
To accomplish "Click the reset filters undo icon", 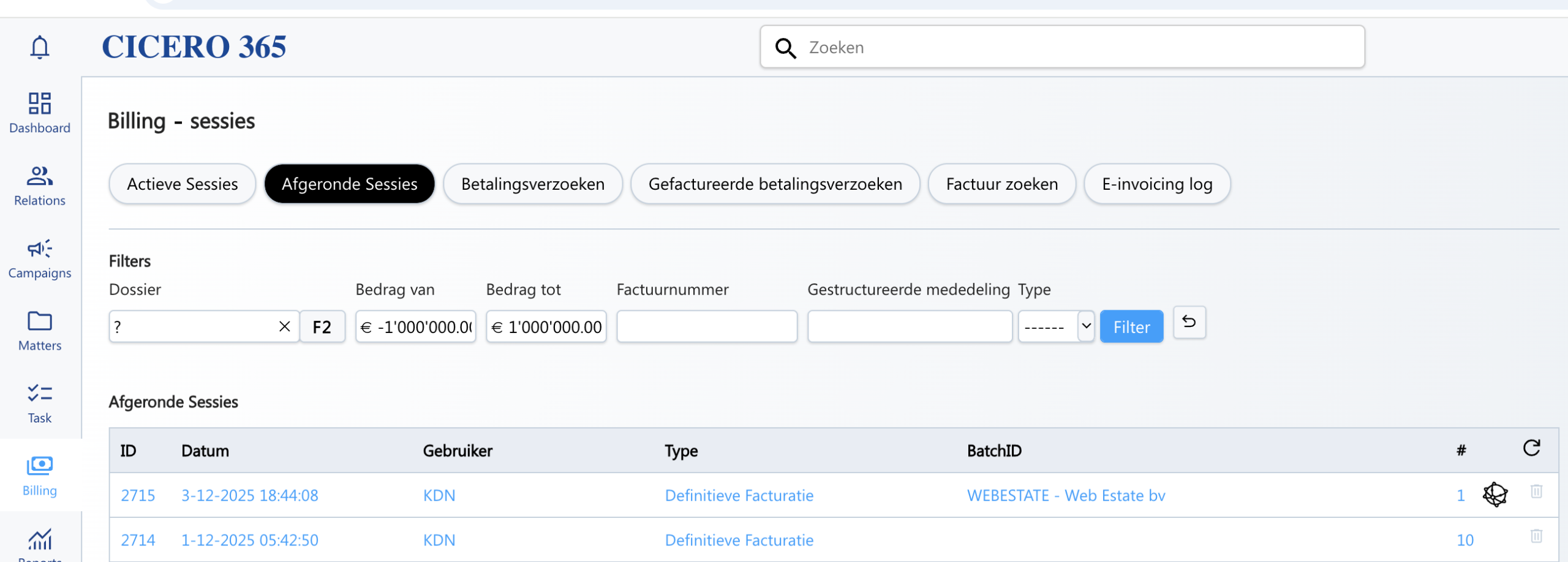I will coord(1189,323).
